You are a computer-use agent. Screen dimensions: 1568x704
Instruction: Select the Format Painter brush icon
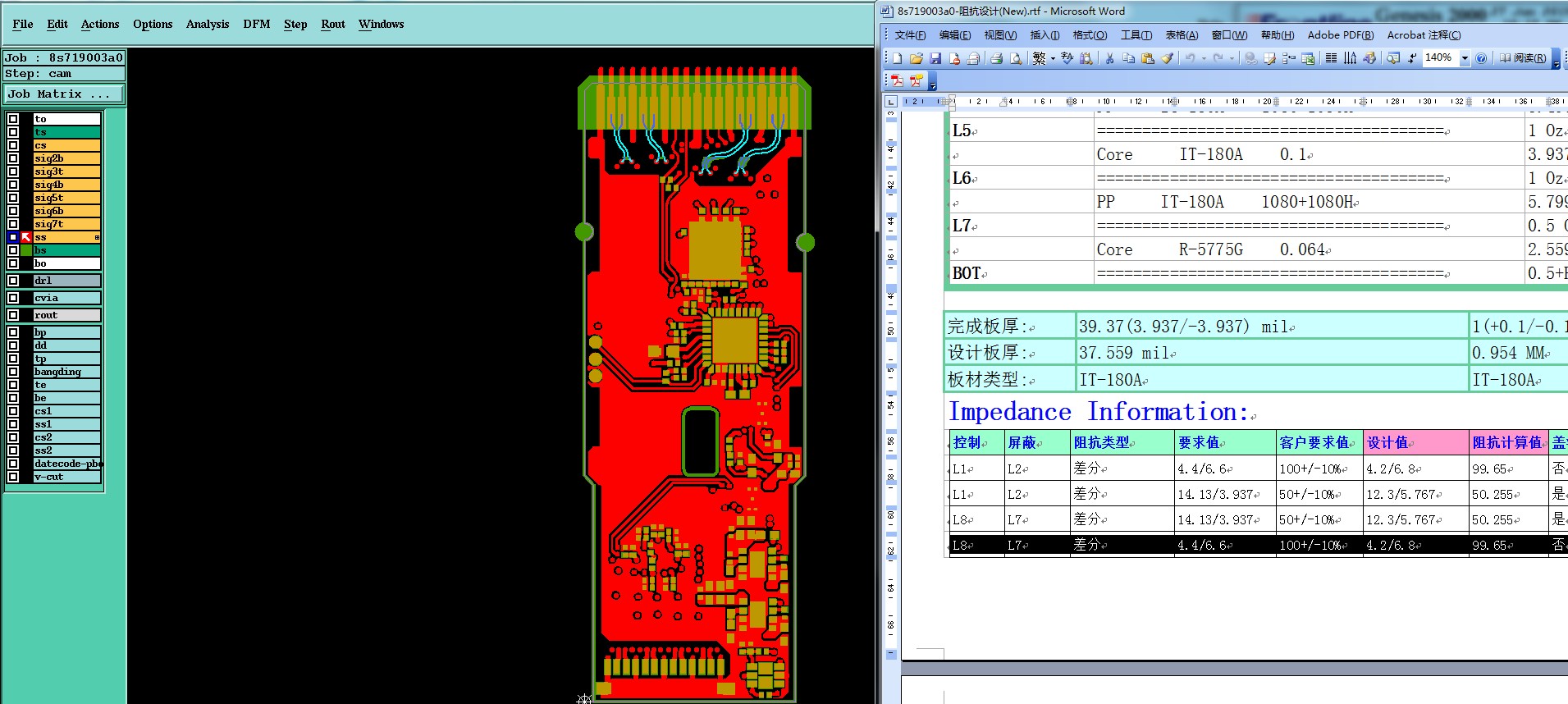[1167, 58]
